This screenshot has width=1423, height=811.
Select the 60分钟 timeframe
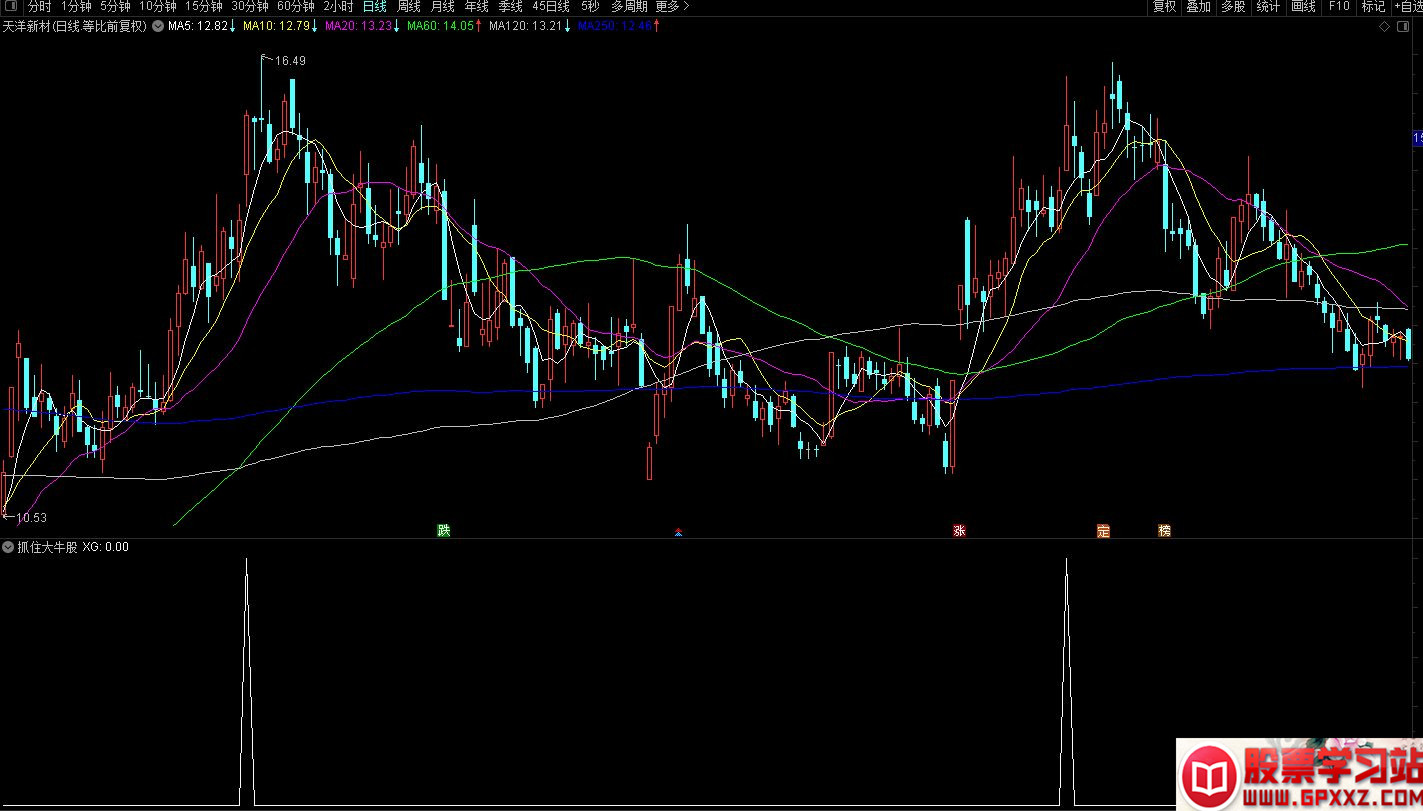pyautogui.click(x=295, y=6)
